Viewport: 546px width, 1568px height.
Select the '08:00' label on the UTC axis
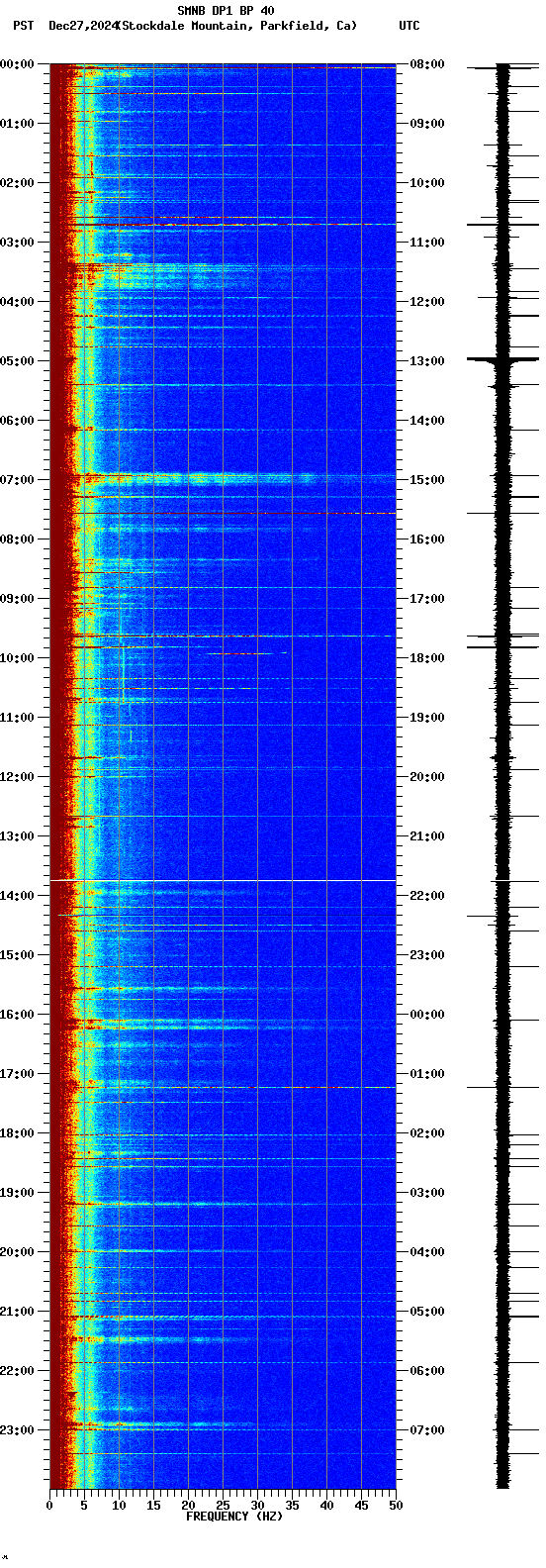427,64
